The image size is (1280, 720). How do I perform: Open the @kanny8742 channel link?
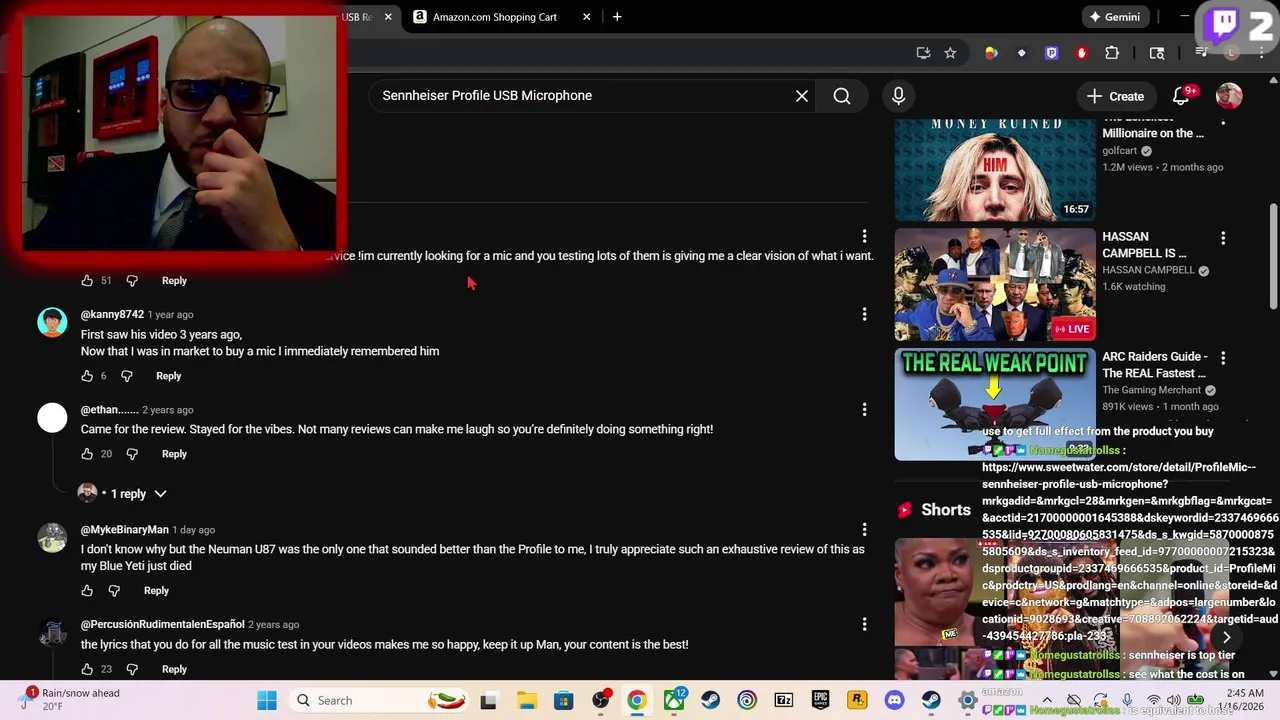point(112,314)
